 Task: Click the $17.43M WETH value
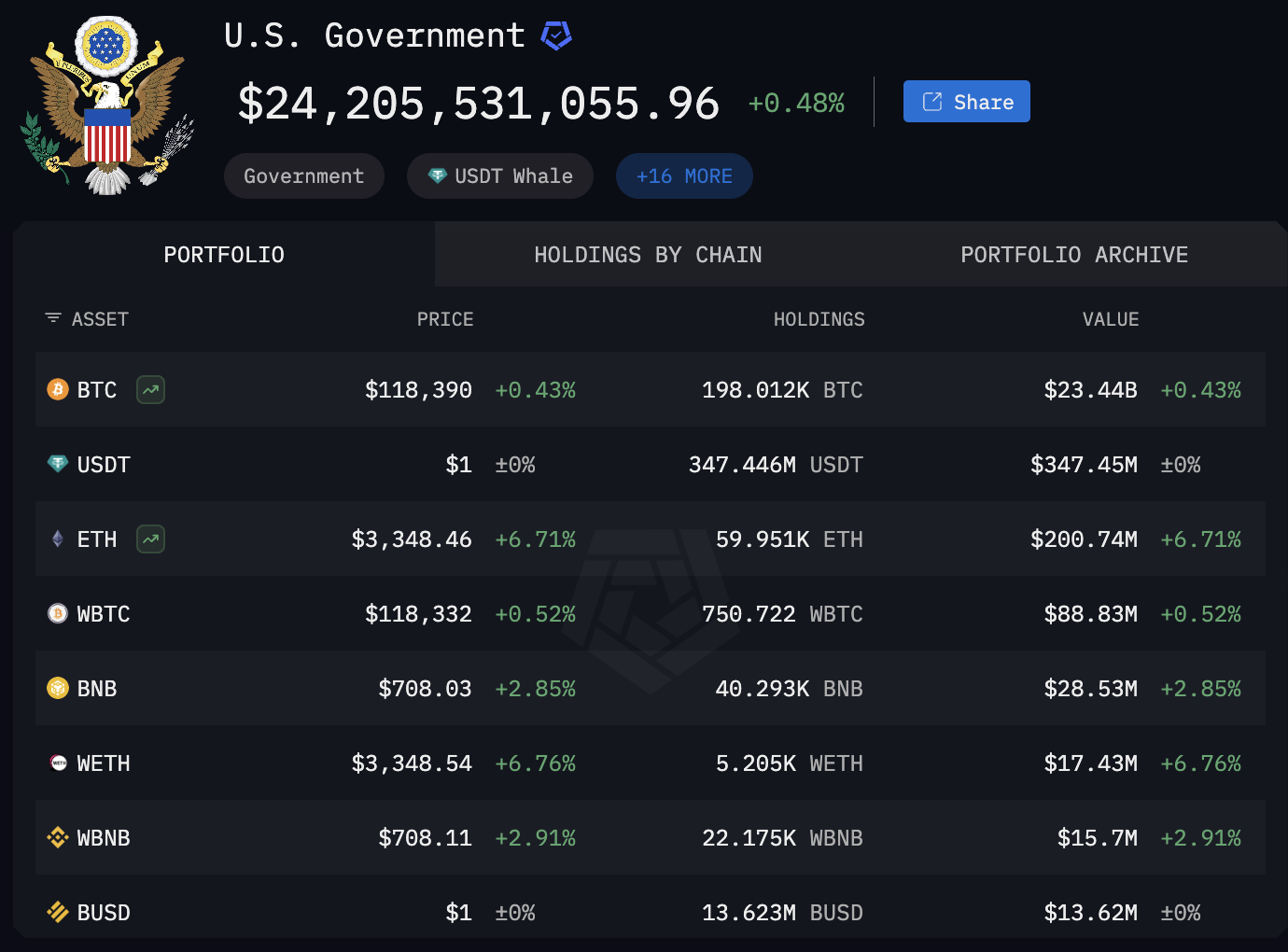[x=1090, y=763]
